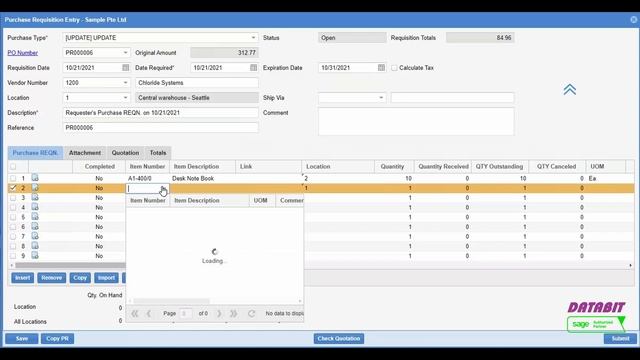Click the Vendor name field Chloride Systems
The image size is (640, 360).
click(x=197, y=83)
